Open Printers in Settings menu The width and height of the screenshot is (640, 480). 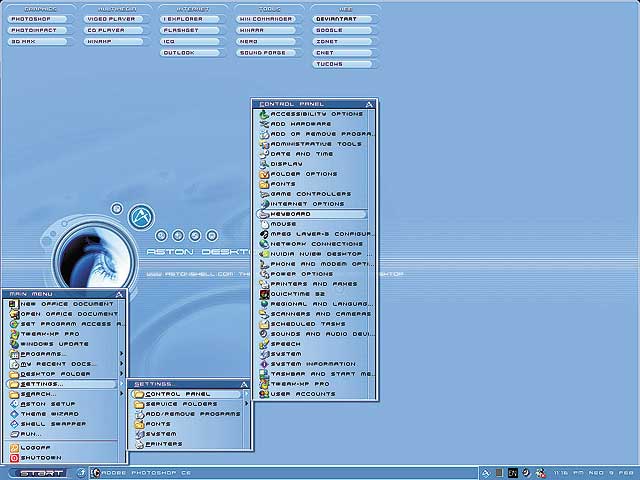click(188, 444)
